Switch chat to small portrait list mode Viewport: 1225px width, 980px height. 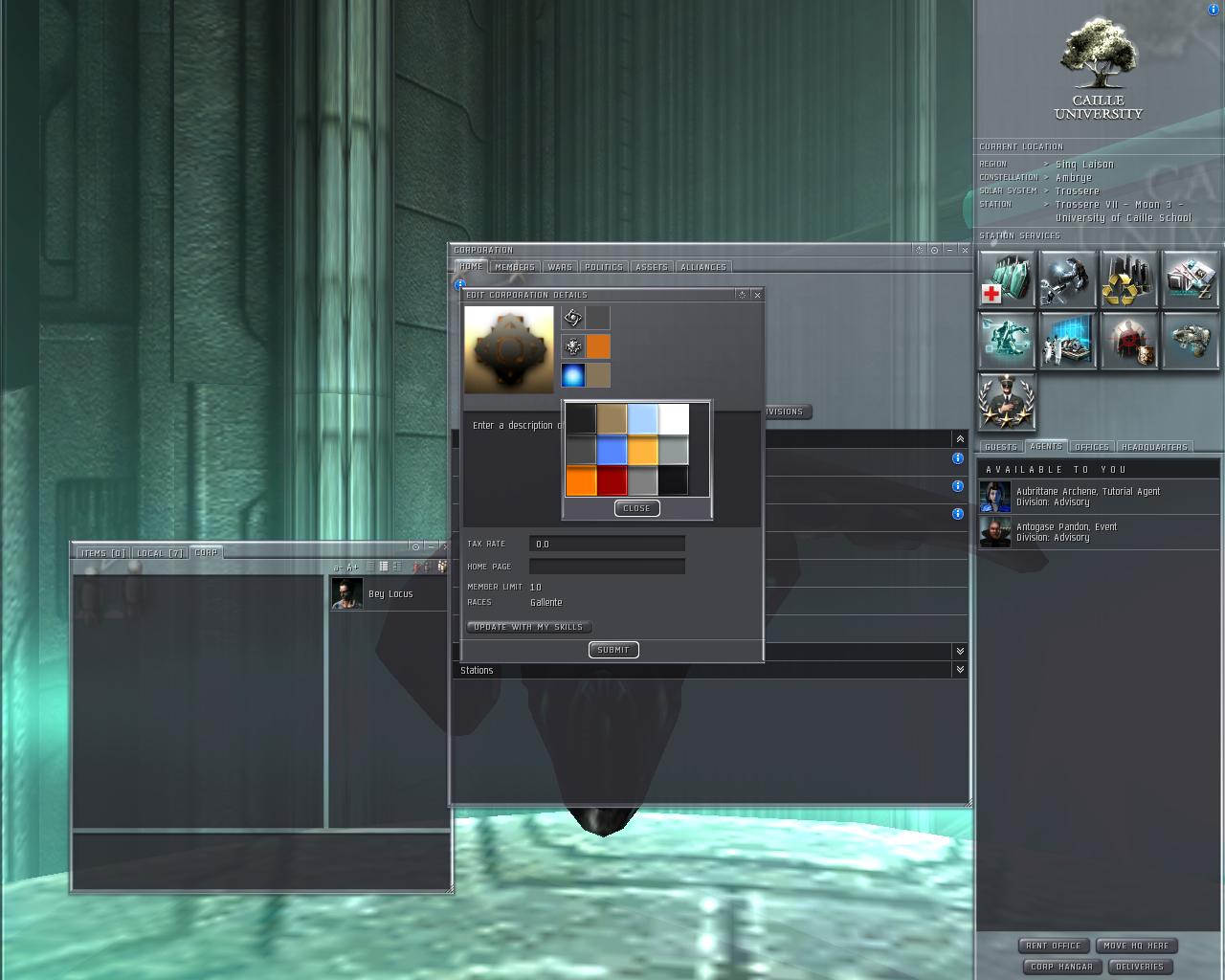(384, 567)
